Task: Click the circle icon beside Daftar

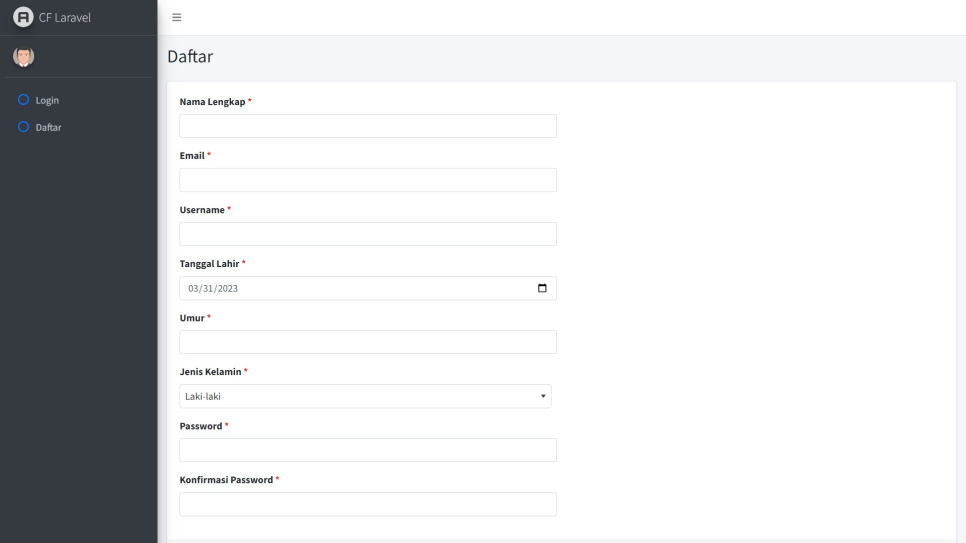Action: pyautogui.click(x=23, y=127)
